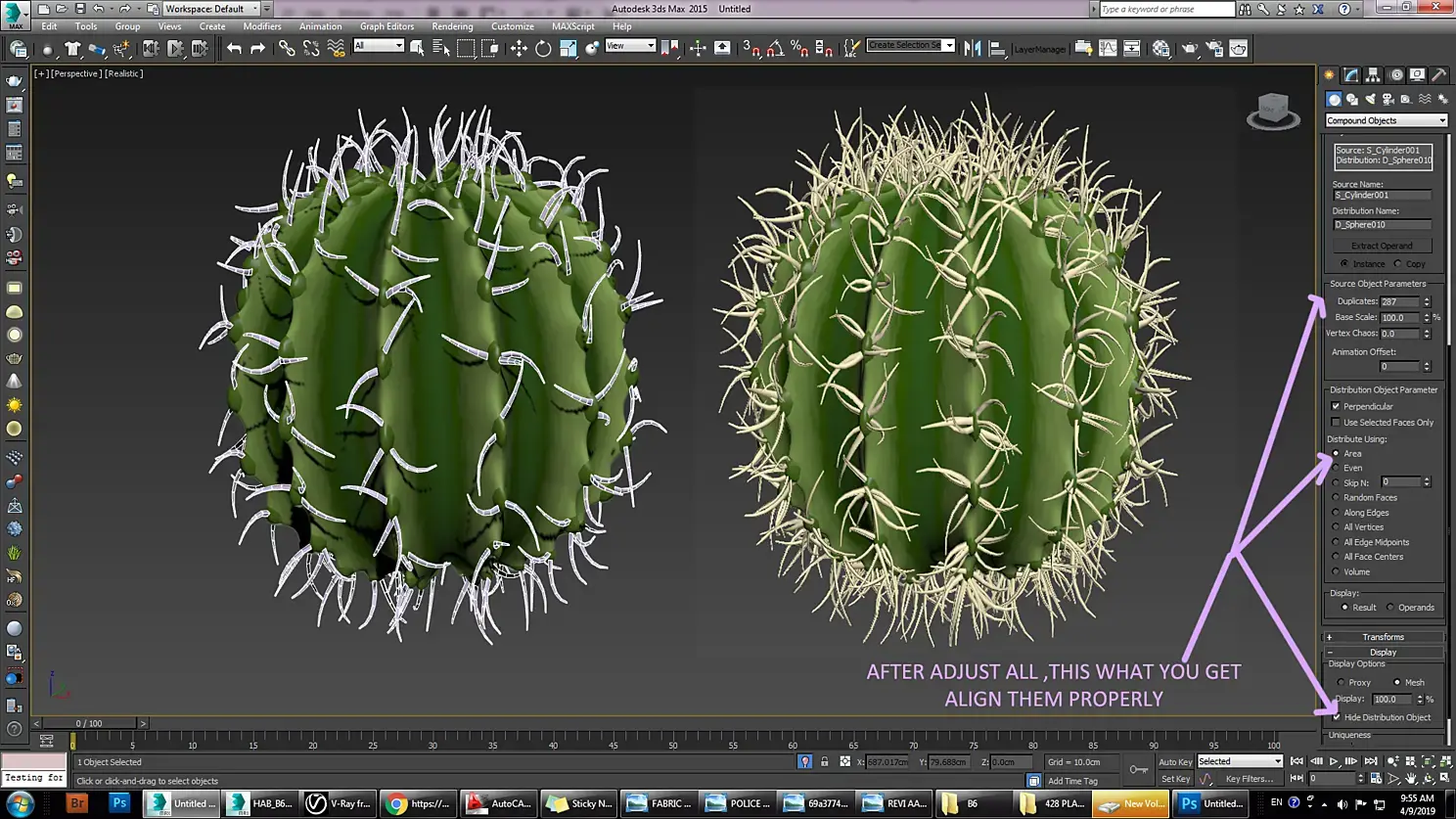Open the Modifiers menu
1456x819 pixels.
pos(261,26)
